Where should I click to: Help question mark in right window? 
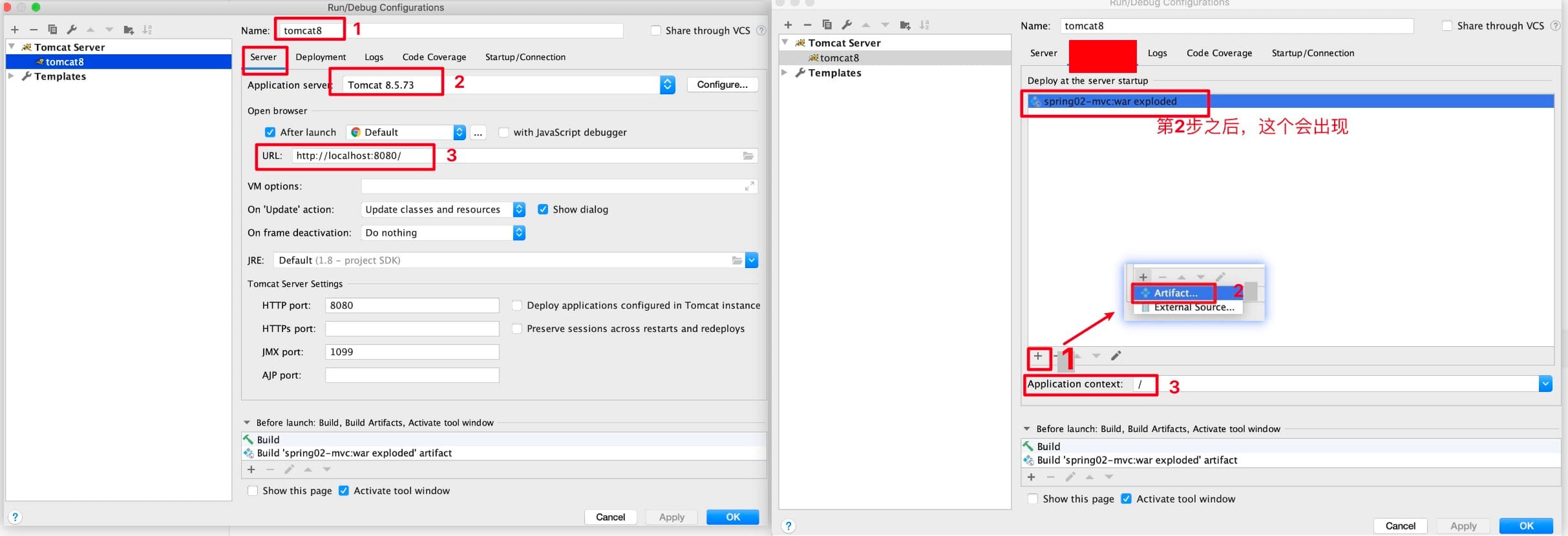click(789, 526)
